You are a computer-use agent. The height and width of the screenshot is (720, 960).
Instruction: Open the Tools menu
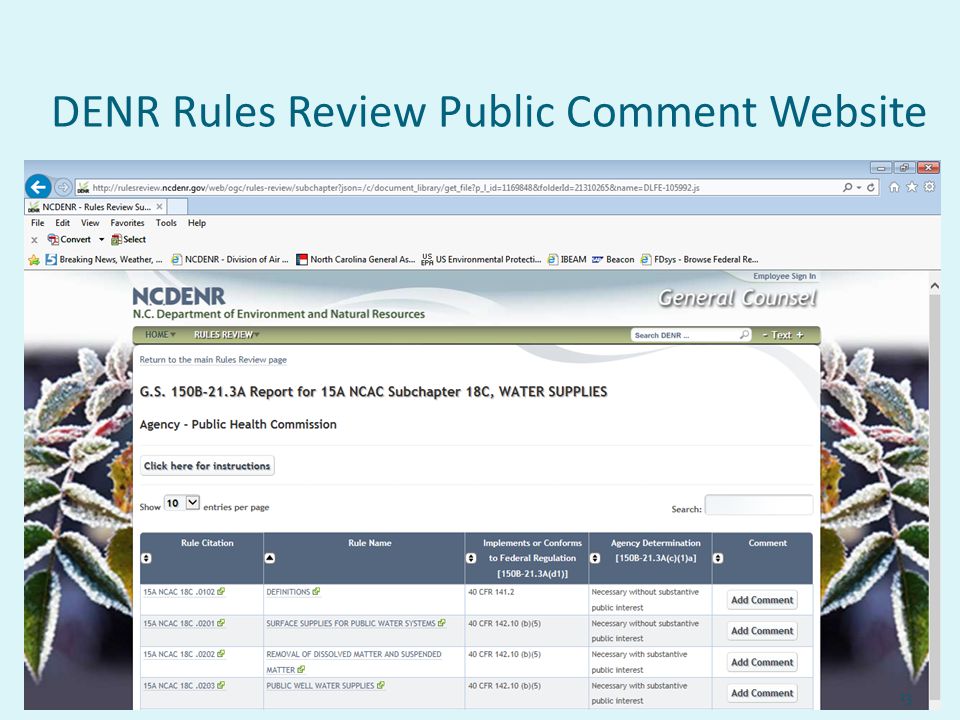coord(166,223)
